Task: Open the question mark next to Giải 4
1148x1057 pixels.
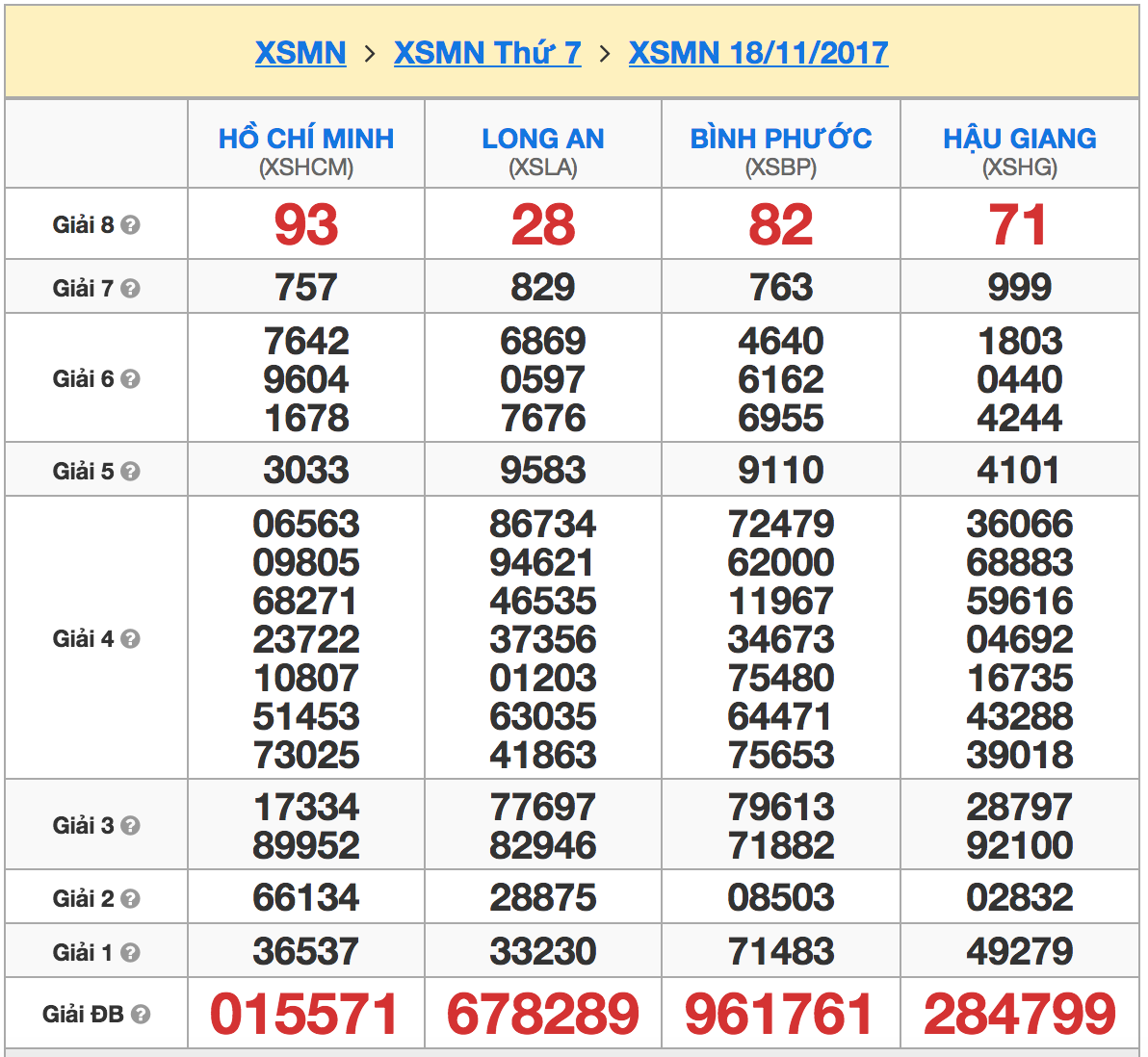Action: 131,639
